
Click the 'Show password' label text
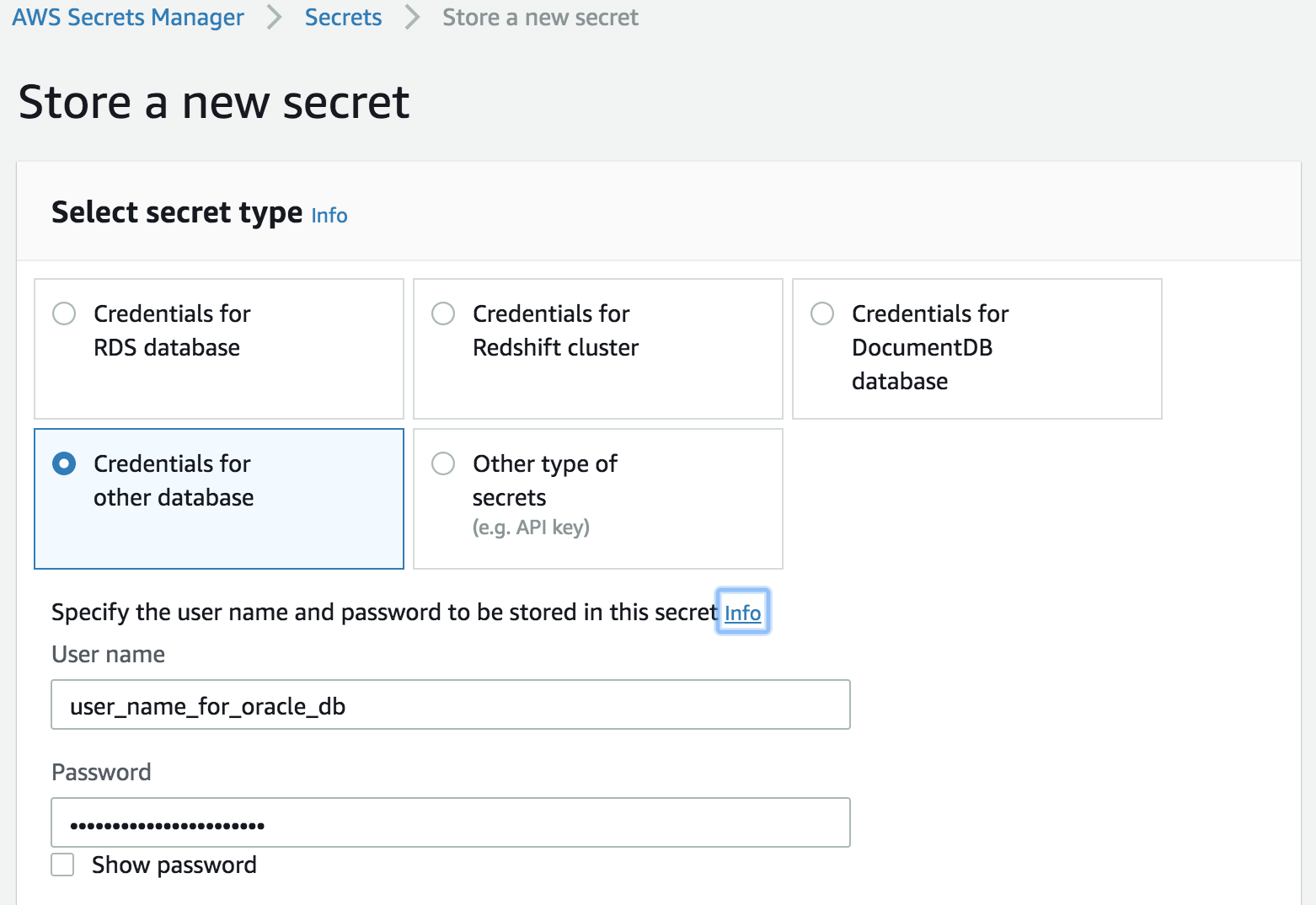pos(174,865)
